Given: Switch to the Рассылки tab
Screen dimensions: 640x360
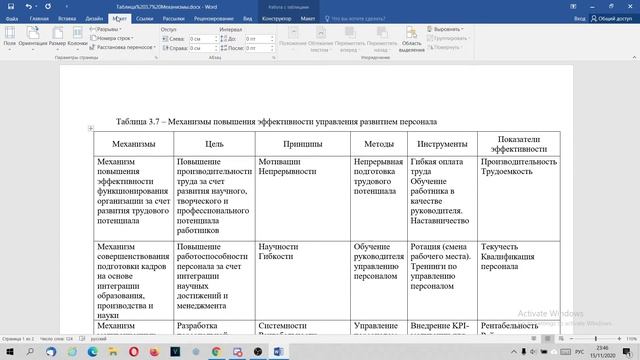Looking at the screenshot, I should 173,18.
